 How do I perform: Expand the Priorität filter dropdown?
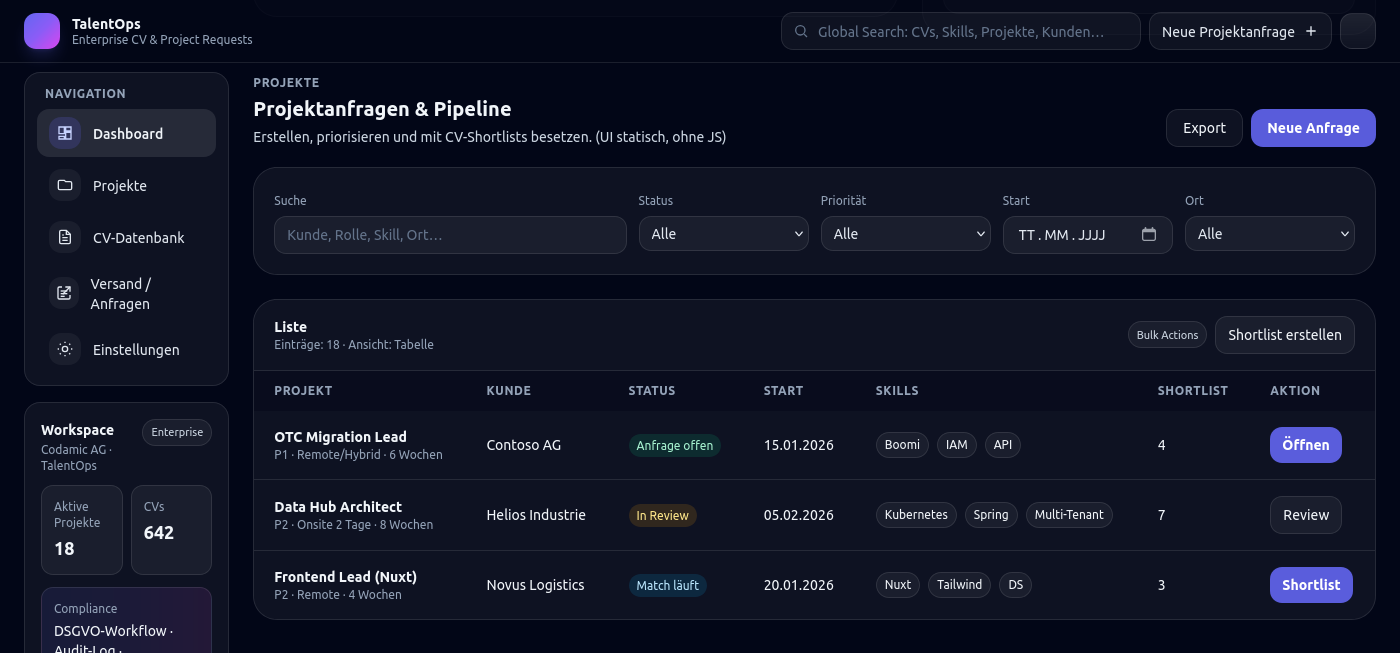tap(905, 234)
